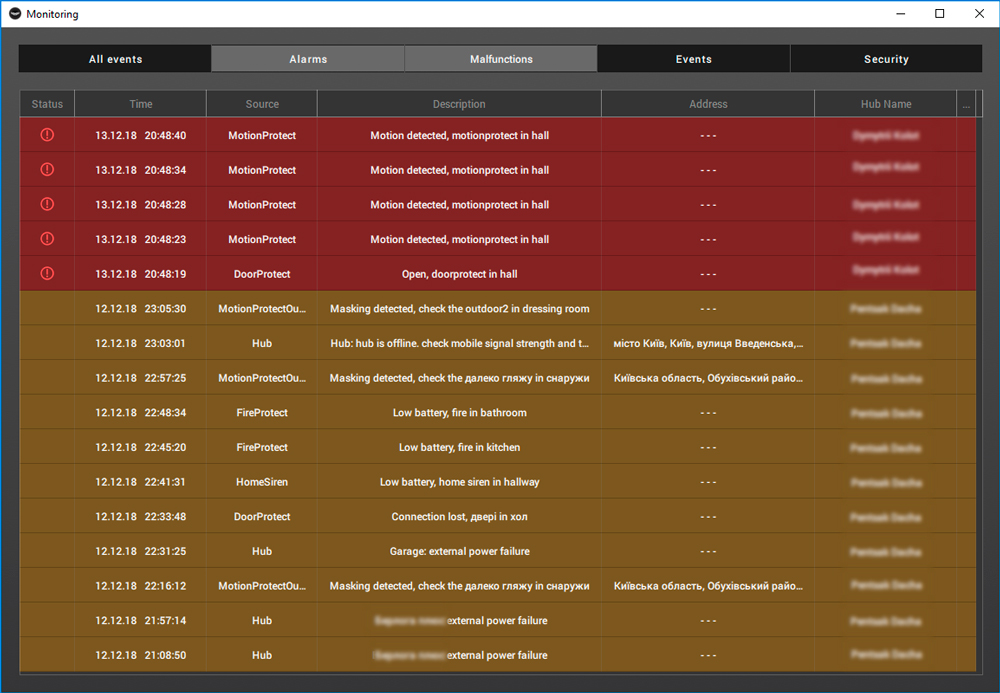
Task: Click the alarm icon for 20:48:34 event
Action: click(47, 170)
